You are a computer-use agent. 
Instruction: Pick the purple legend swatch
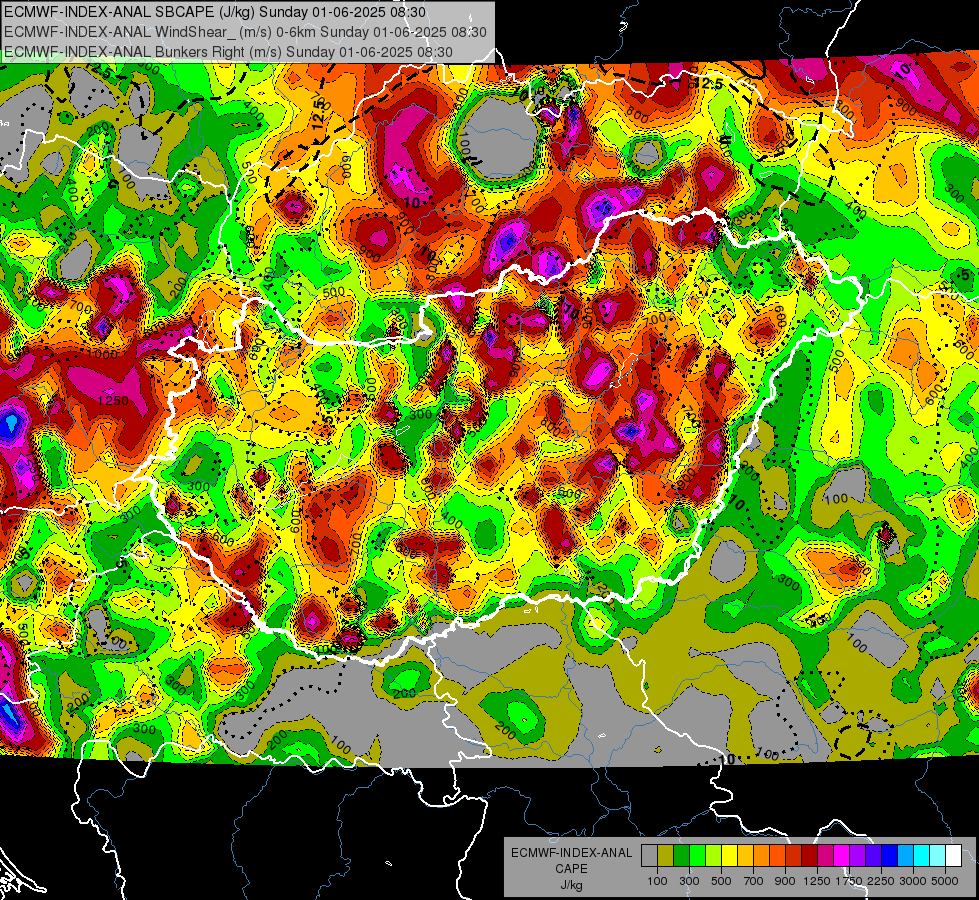(858, 855)
